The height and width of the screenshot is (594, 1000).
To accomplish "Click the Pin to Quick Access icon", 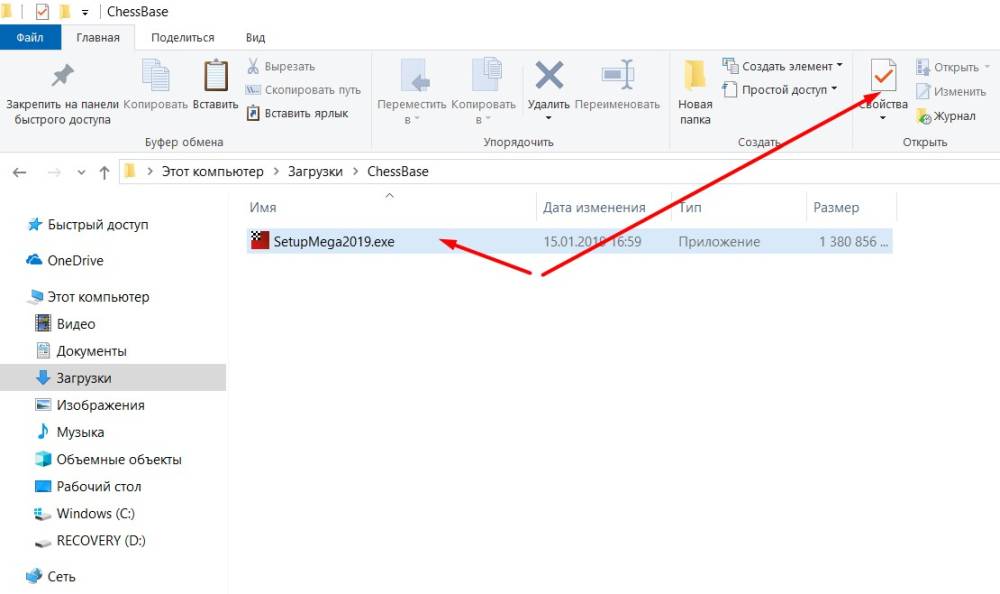I will point(62,76).
